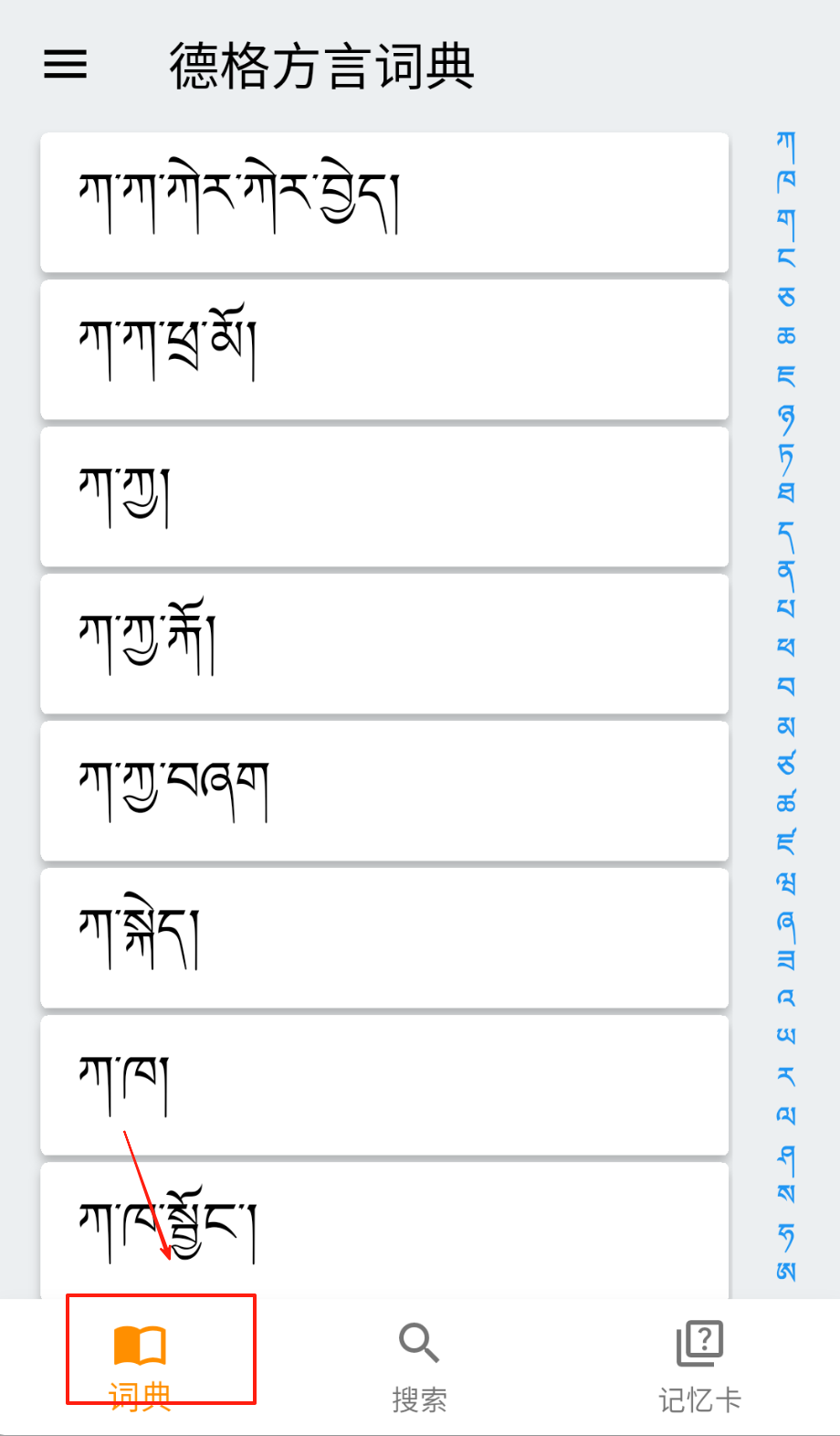This screenshot has width=840, height=1436.
Task: Jump to letter ཆ in alphabet index
Action: [x=786, y=335]
